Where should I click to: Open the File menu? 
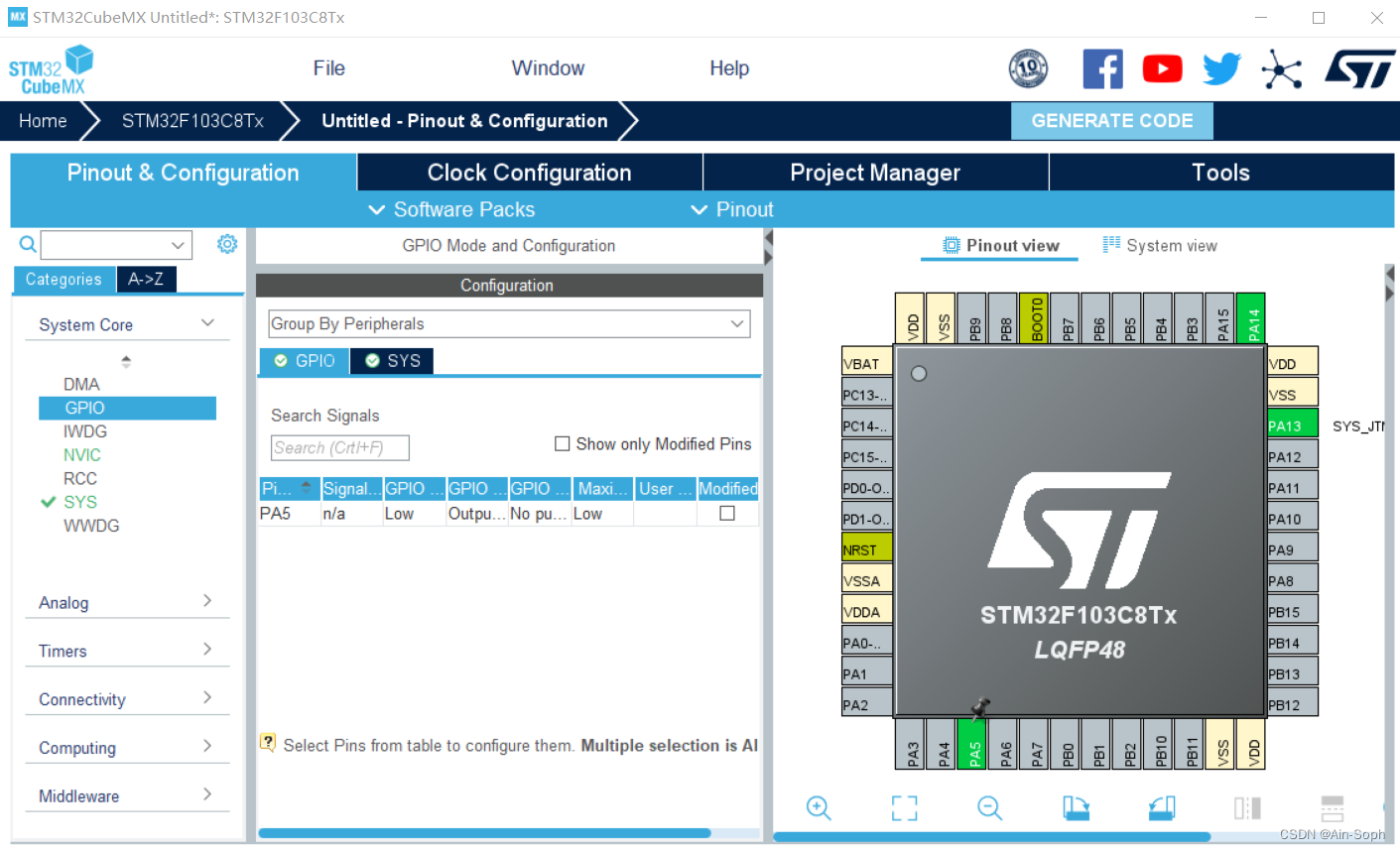pyautogui.click(x=328, y=68)
